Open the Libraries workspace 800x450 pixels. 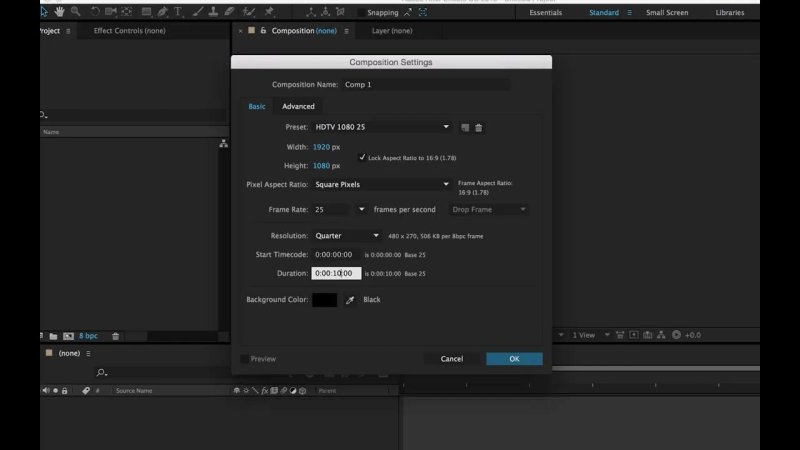pyautogui.click(x=730, y=12)
